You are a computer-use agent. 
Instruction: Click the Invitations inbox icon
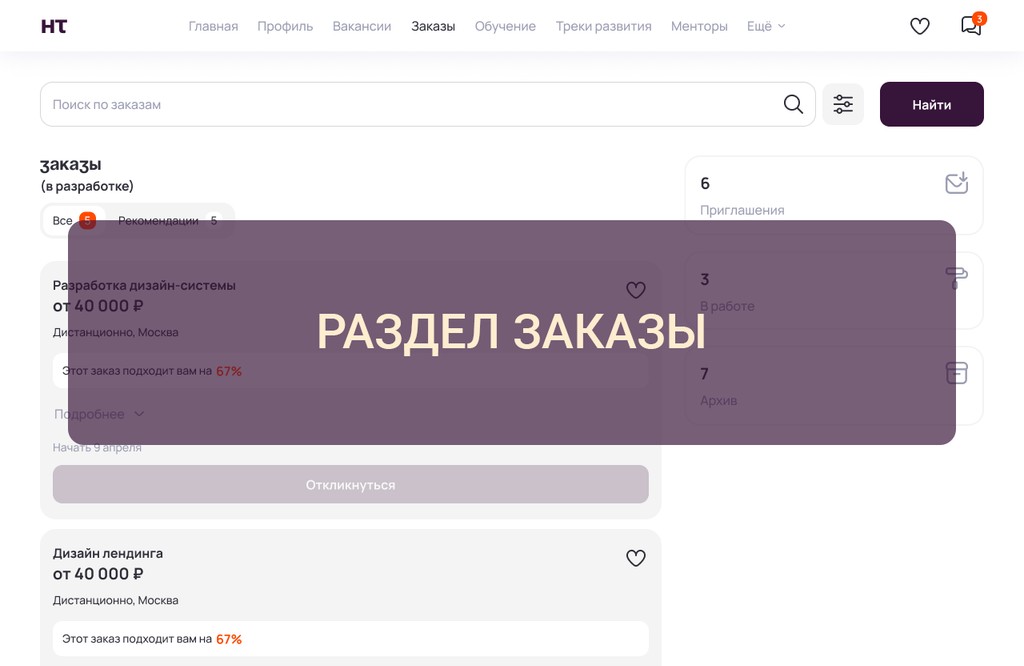tap(956, 183)
